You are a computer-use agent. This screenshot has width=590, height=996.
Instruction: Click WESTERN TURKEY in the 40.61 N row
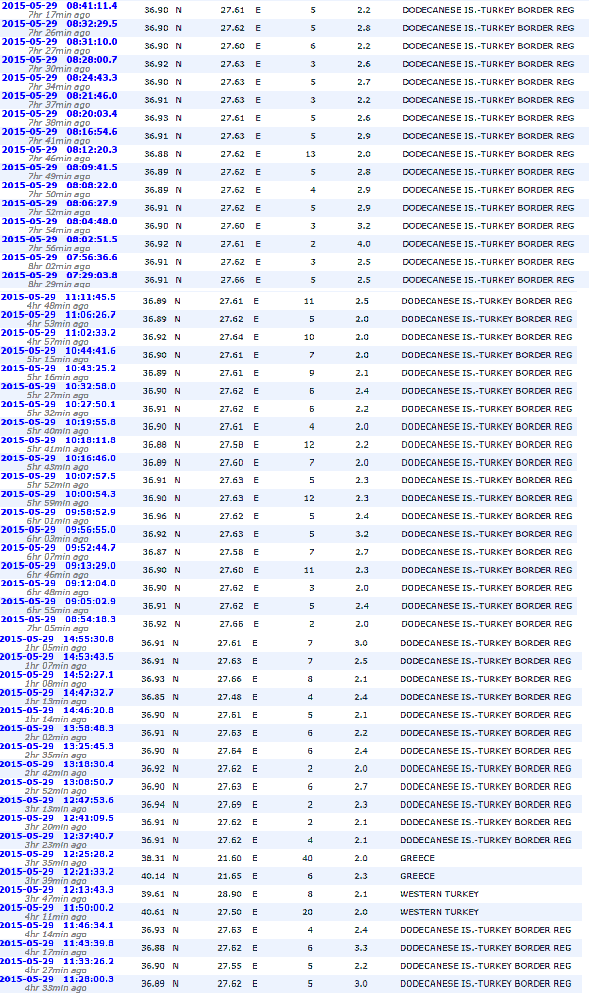[x=439, y=912]
